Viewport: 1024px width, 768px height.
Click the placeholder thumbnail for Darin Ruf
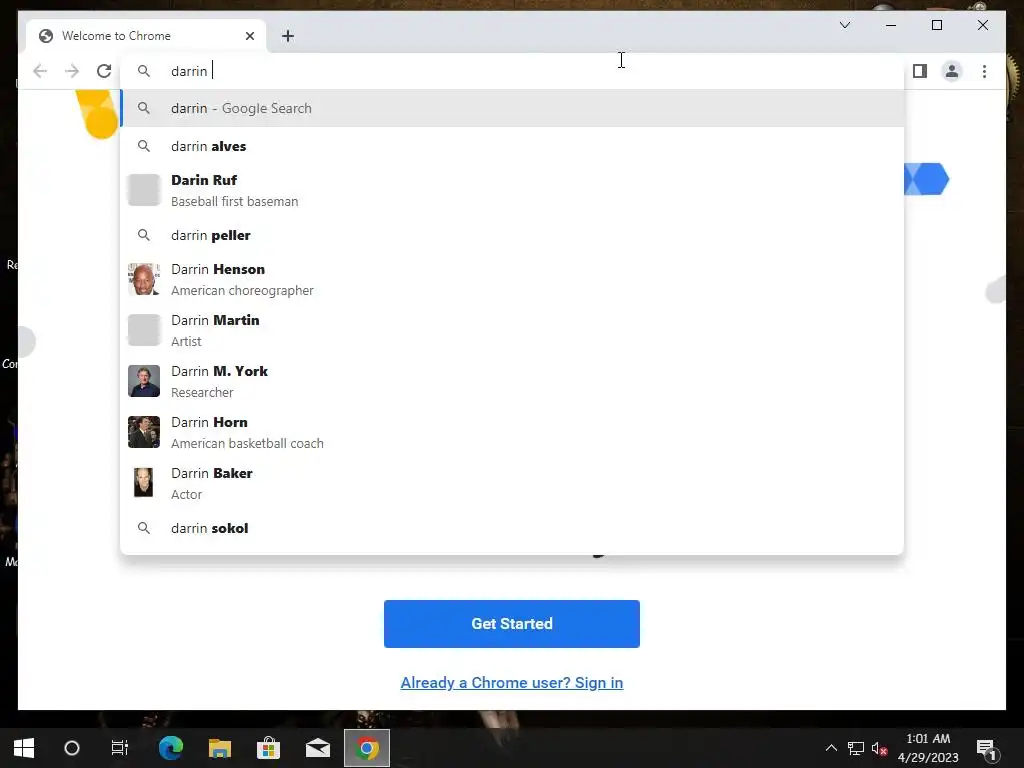pyautogui.click(x=144, y=190)
